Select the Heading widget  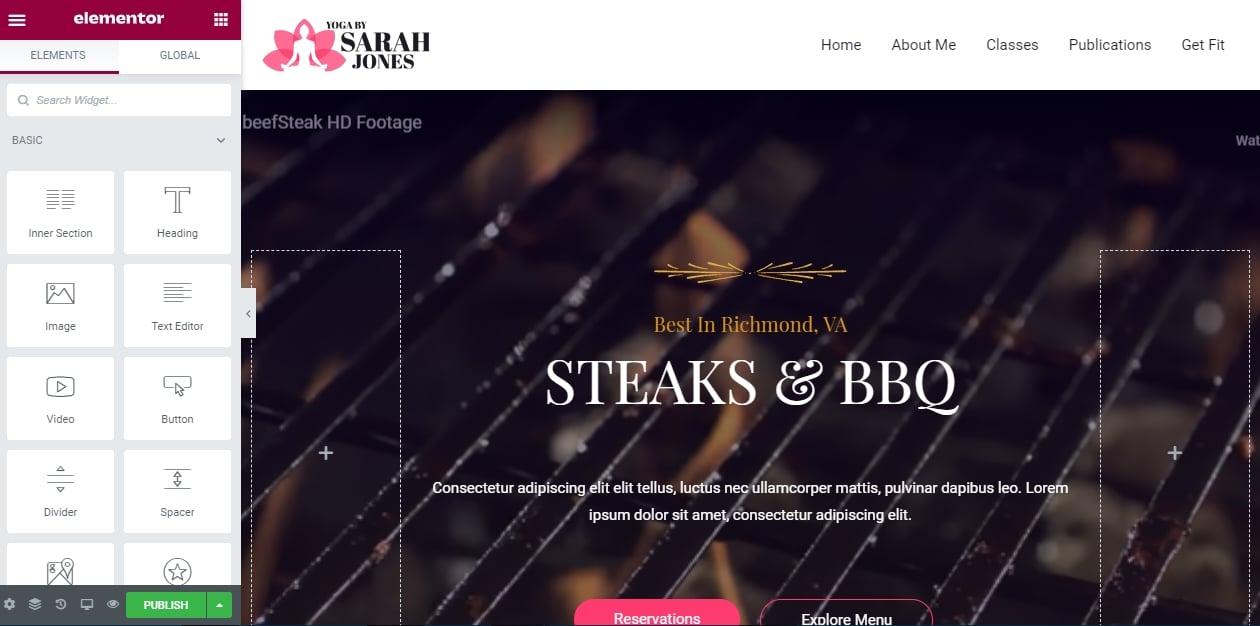177,212
